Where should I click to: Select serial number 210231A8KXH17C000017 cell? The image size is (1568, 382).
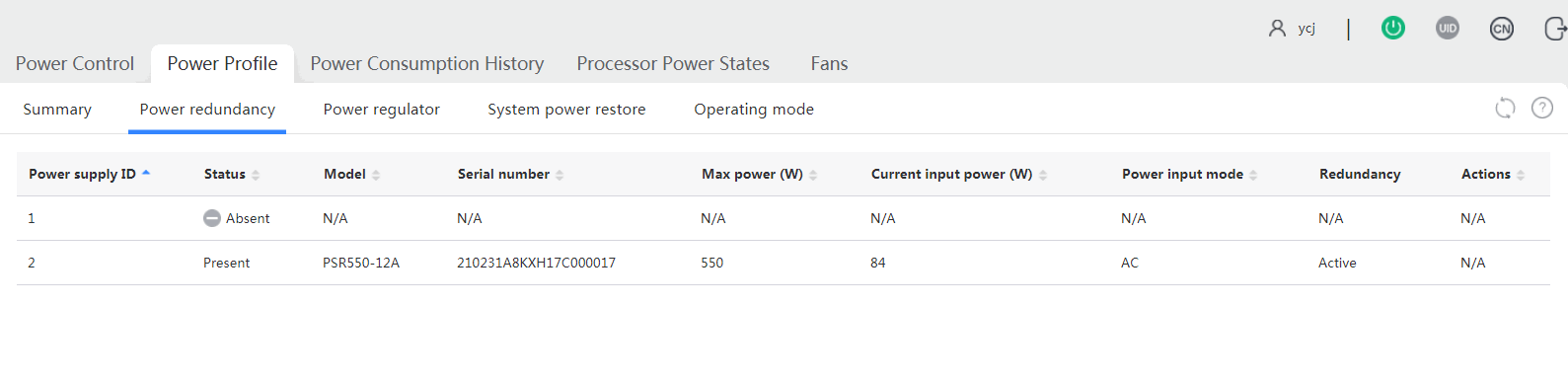[x=536, y=263]
